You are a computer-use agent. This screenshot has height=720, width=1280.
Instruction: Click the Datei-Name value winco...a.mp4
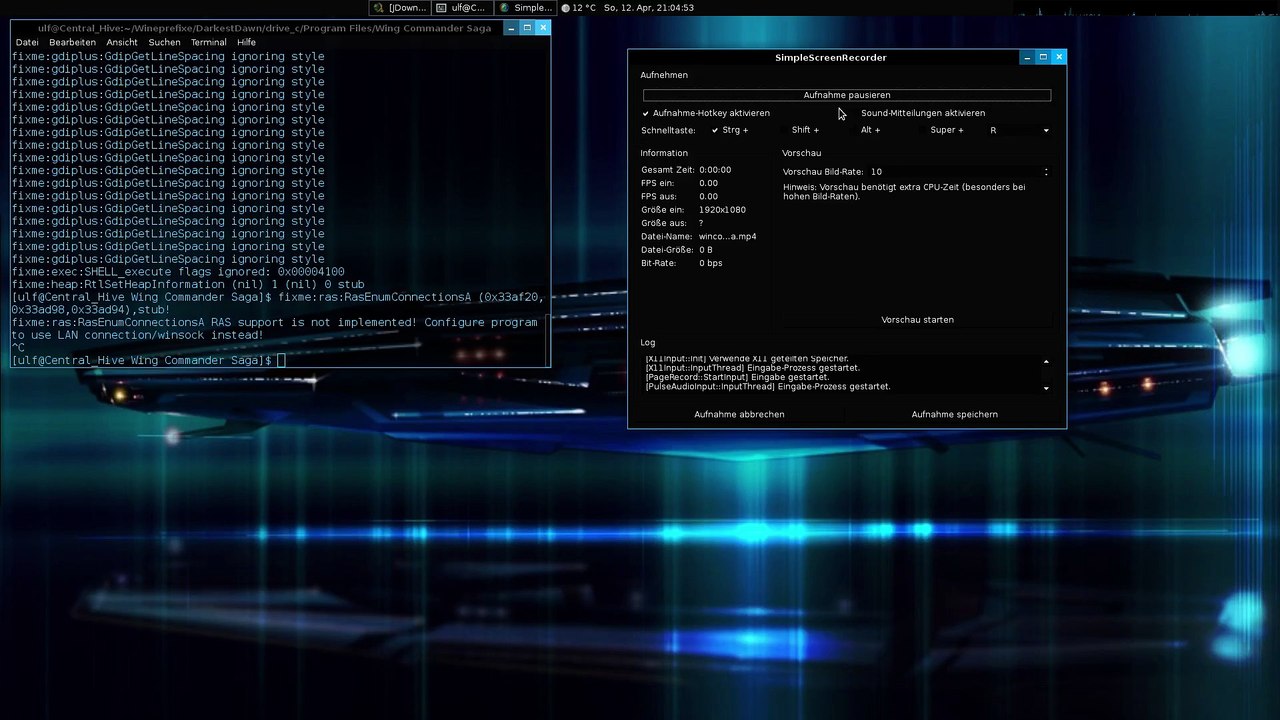pyautogui.click(x=727, y=237)
